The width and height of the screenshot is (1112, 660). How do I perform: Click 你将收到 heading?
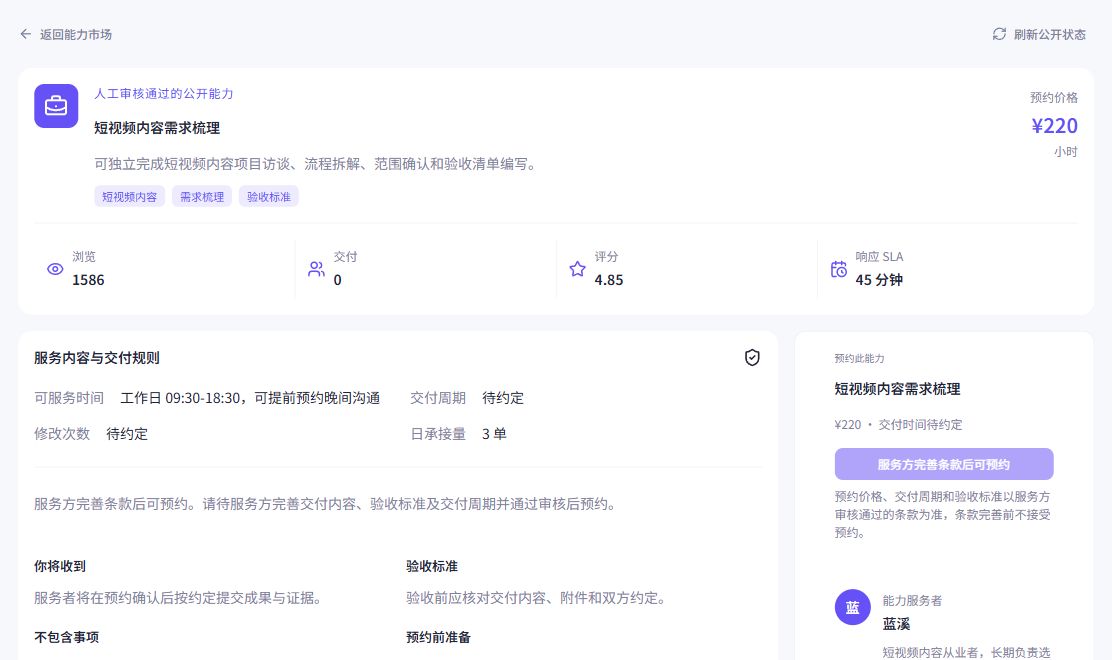coord(60,566)
